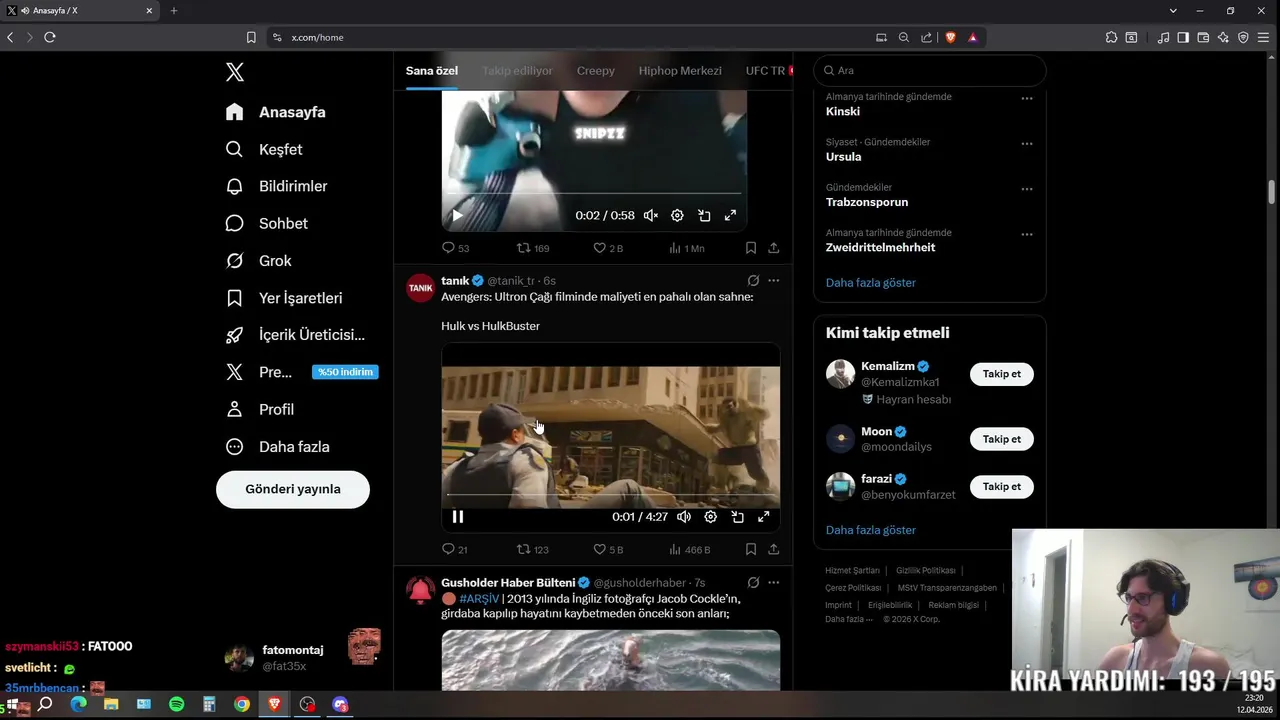The width and height of the screenshot is (1280, 720).
Task: Open options for Ursula trend
Action: tap(1026, 144)
